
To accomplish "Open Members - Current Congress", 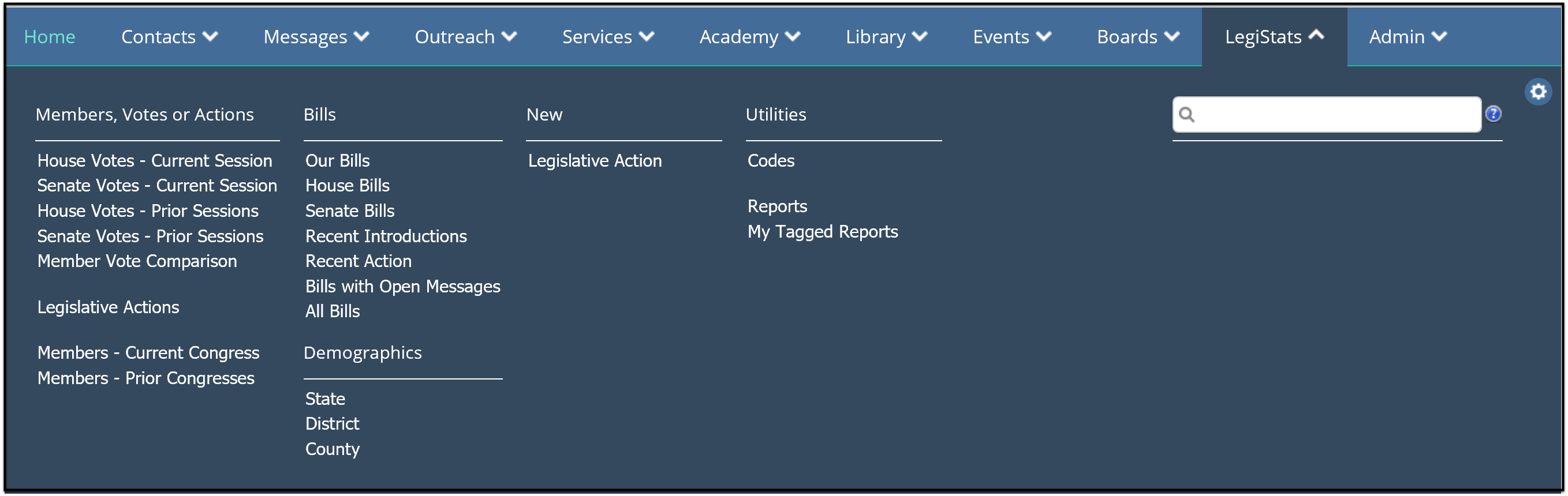I will pos(148,352).
